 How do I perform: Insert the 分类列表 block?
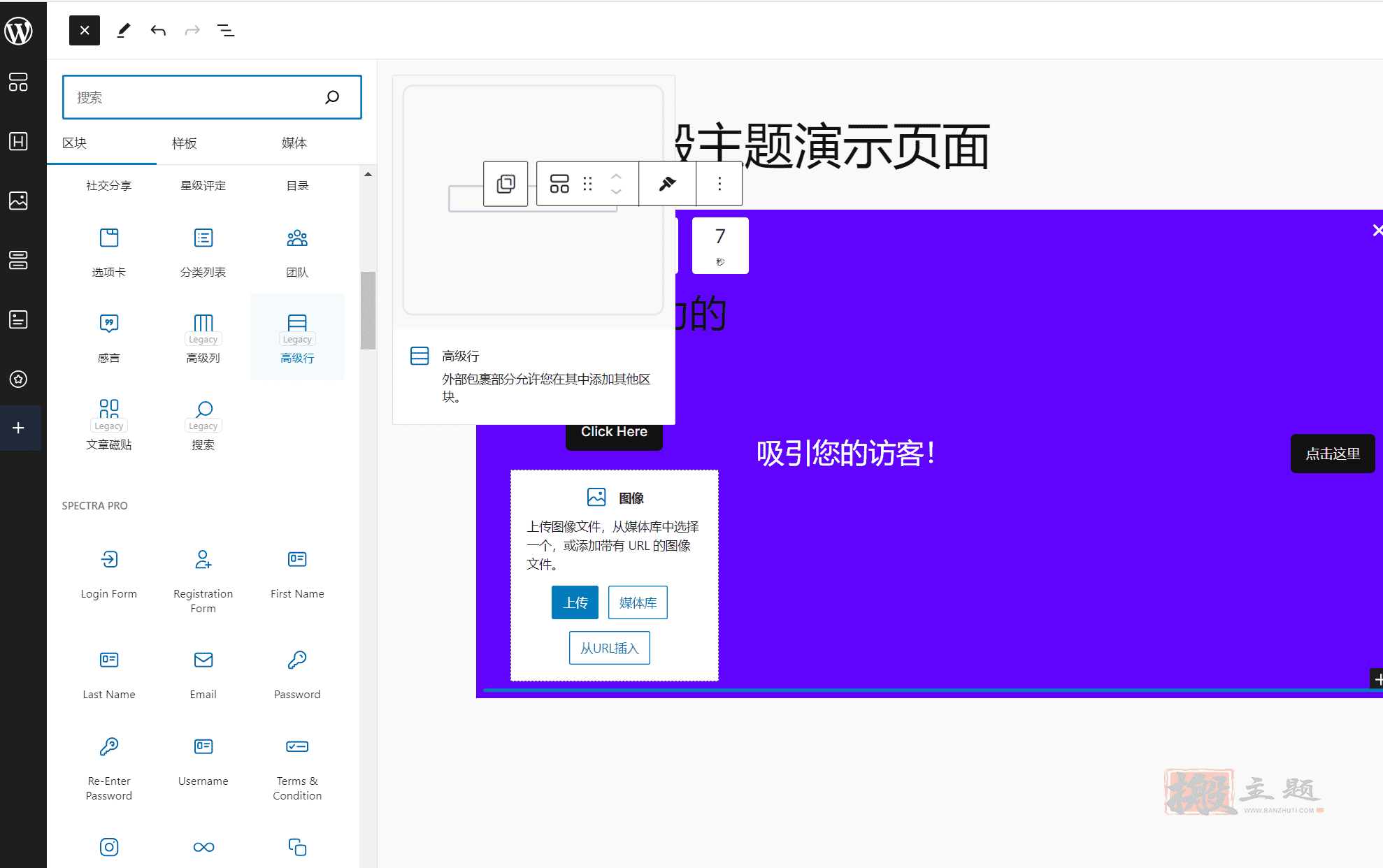click(x=203, y=252)
